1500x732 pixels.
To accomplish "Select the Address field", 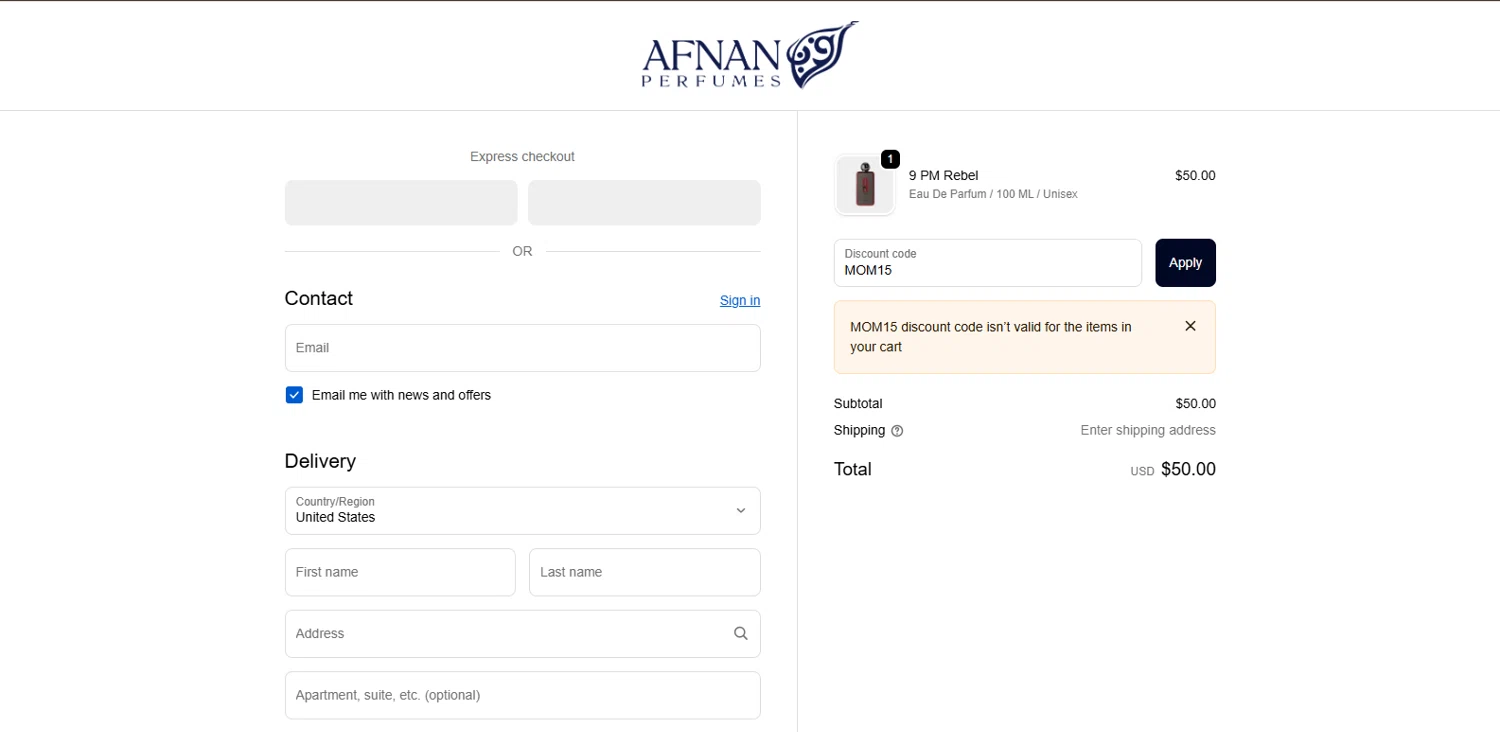I will click(522, 634).
